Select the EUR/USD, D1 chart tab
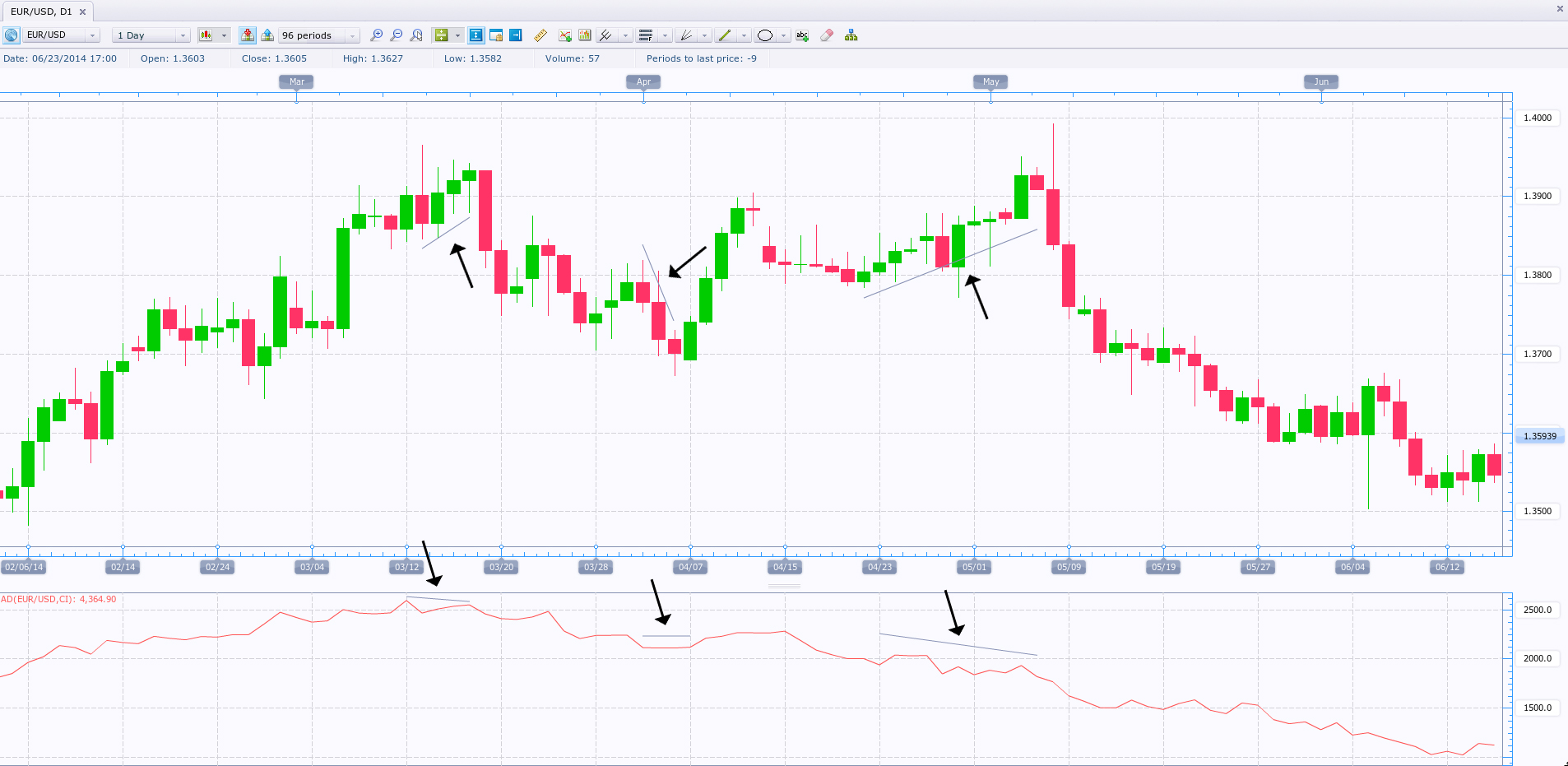1568x766 pixels. [41, 12]
